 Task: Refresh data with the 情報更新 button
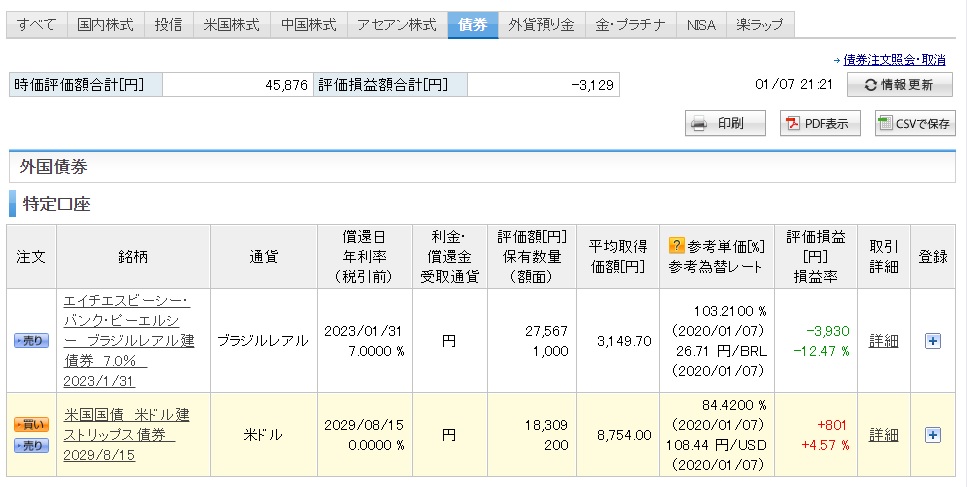pos(900,84)
